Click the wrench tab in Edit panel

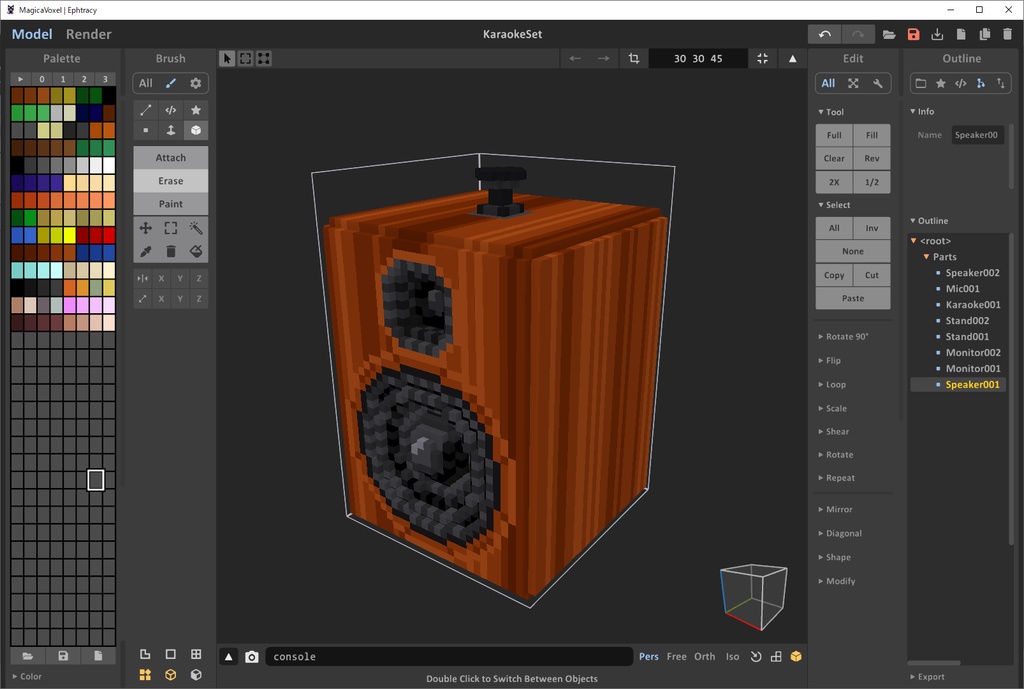click(x=878, y=83)
